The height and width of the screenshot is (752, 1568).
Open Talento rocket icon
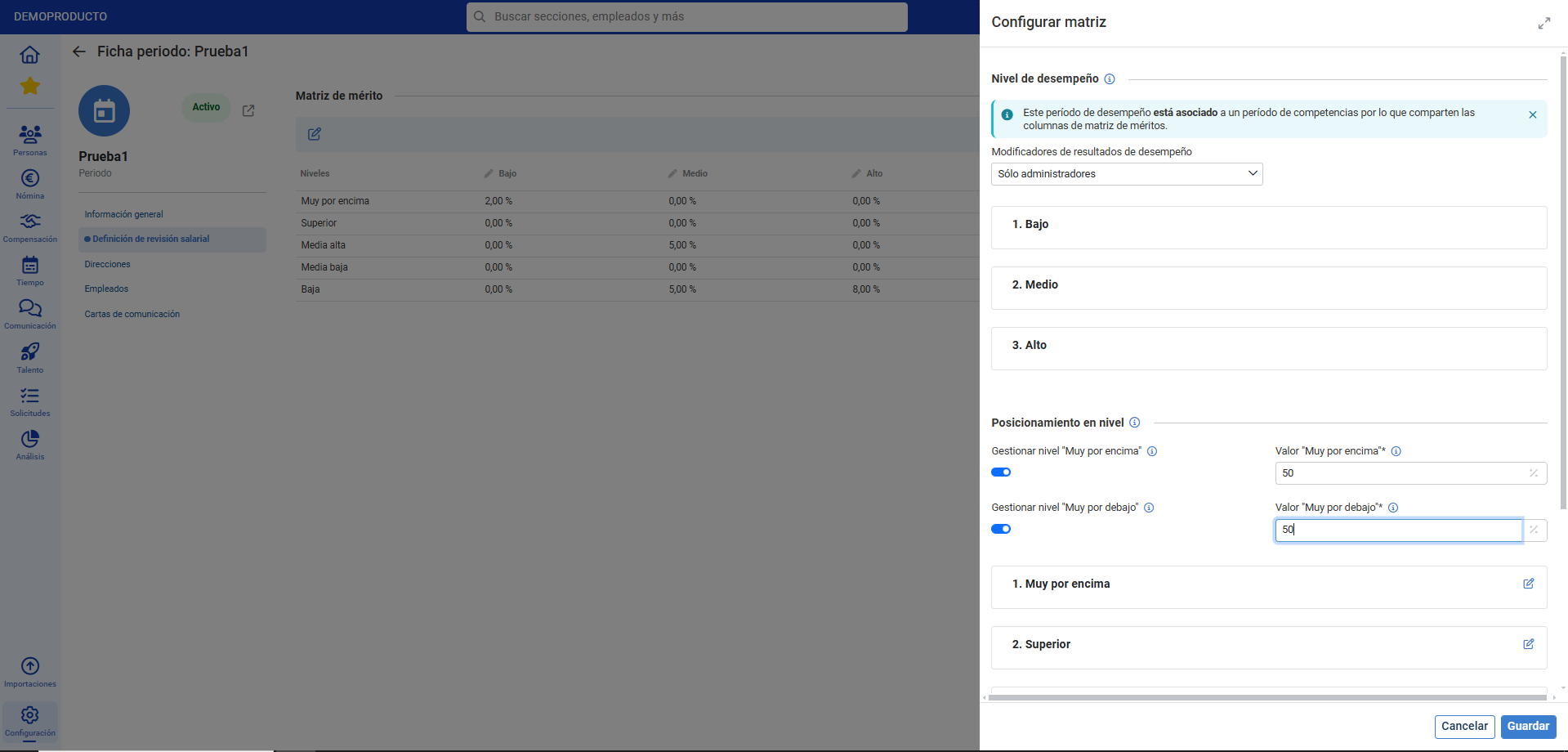point(30,352)
